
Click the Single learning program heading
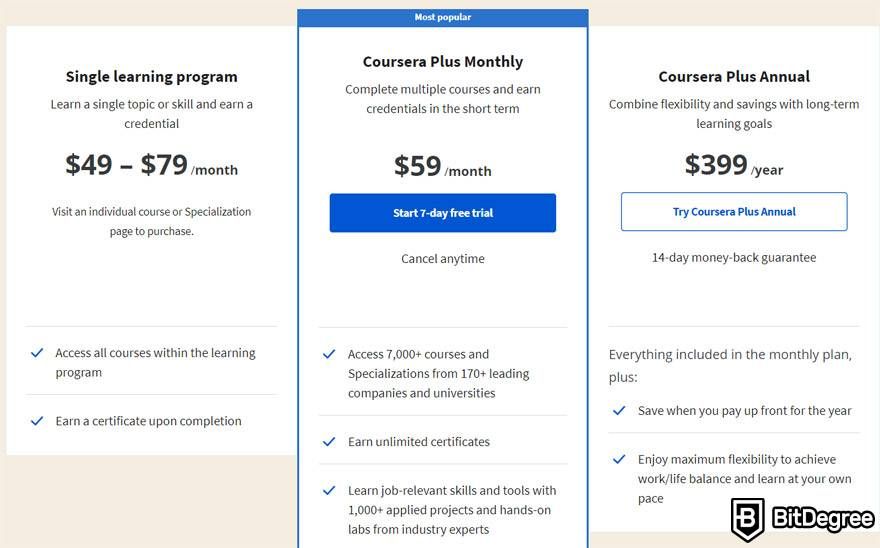[152, 77]
